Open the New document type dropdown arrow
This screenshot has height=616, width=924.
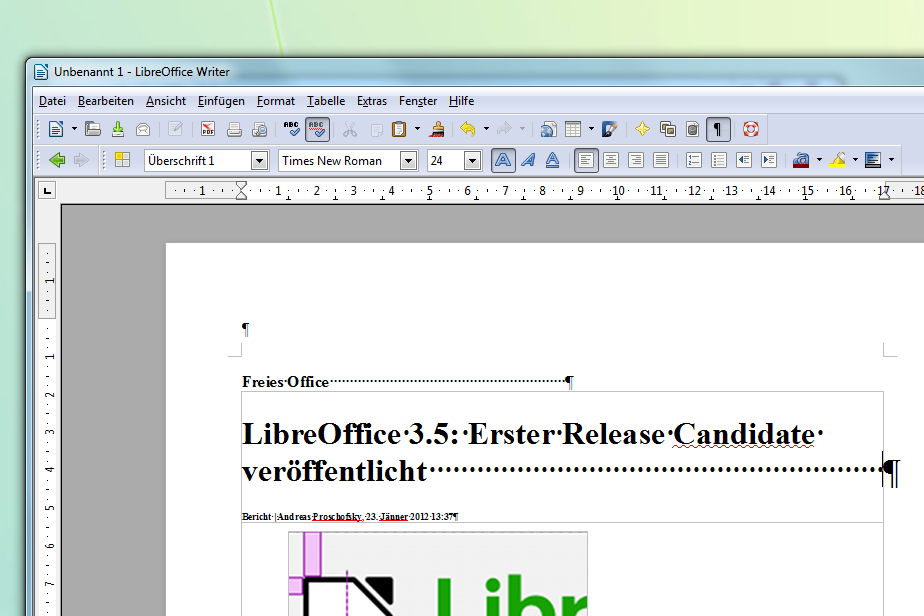[74, 129]
